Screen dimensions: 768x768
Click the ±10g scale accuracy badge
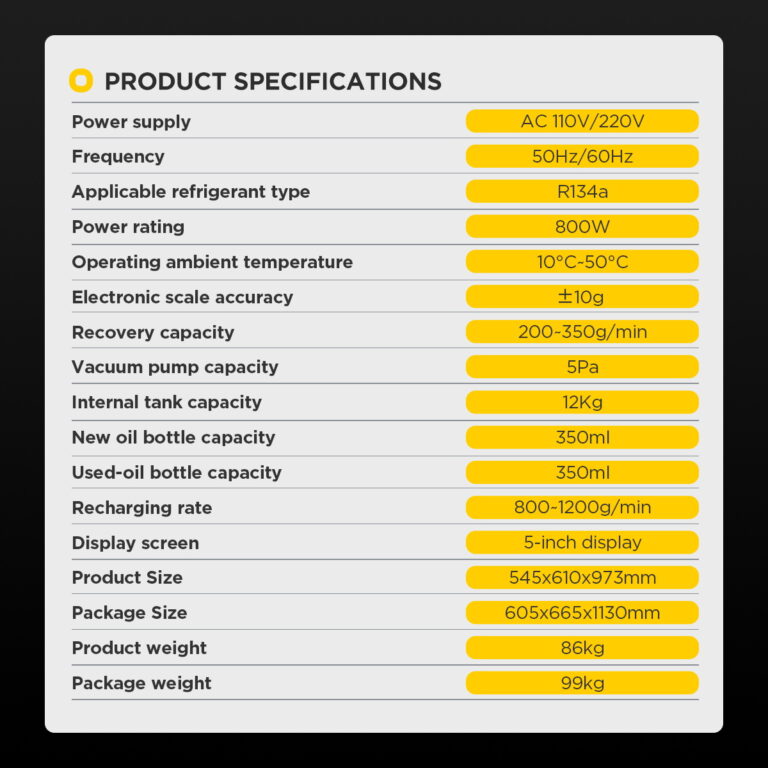pyautogui.click(x=582, y=297)
